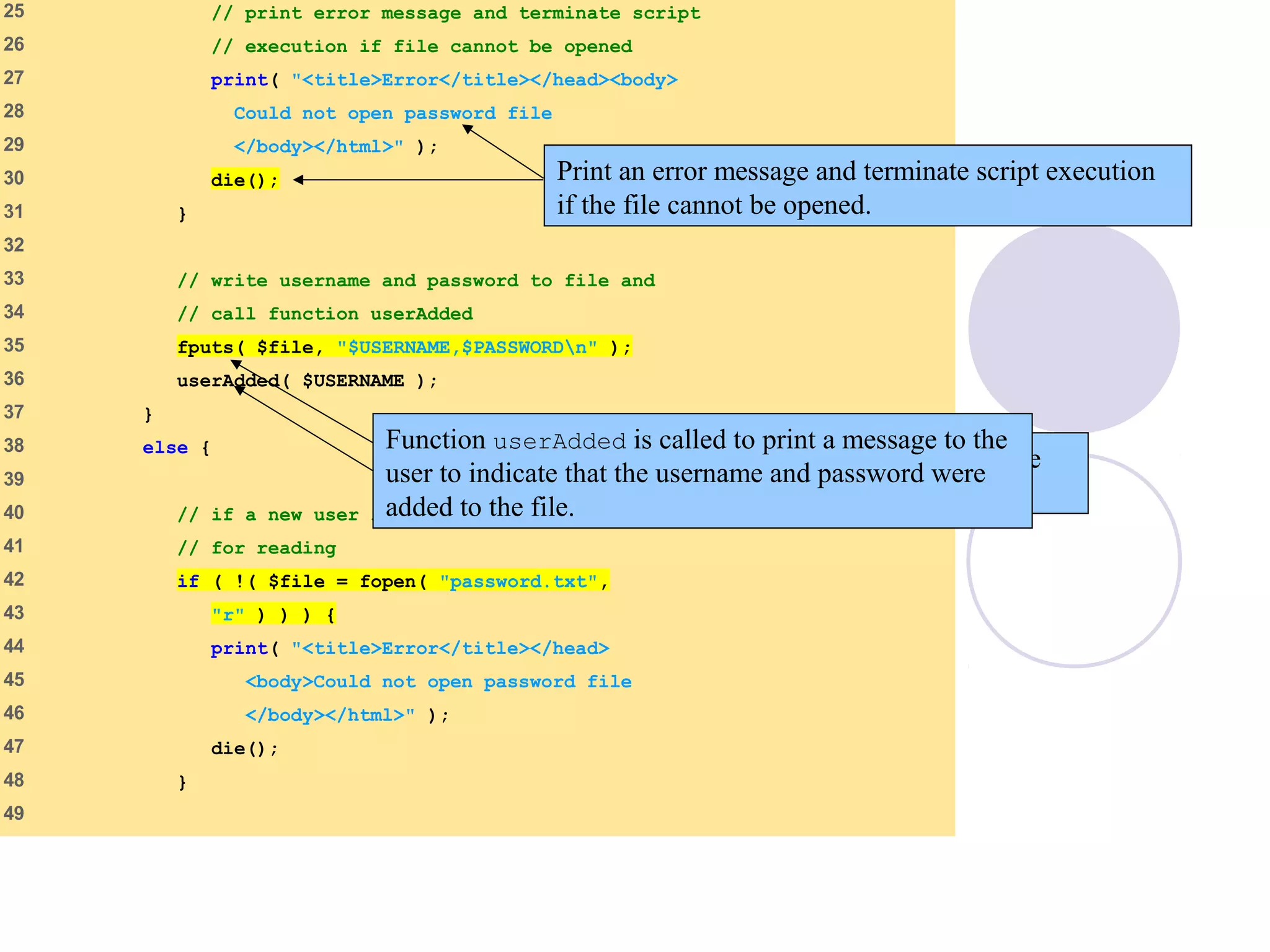Click line number 25
The image size is (1270, 952).
(x=14, y=11)
